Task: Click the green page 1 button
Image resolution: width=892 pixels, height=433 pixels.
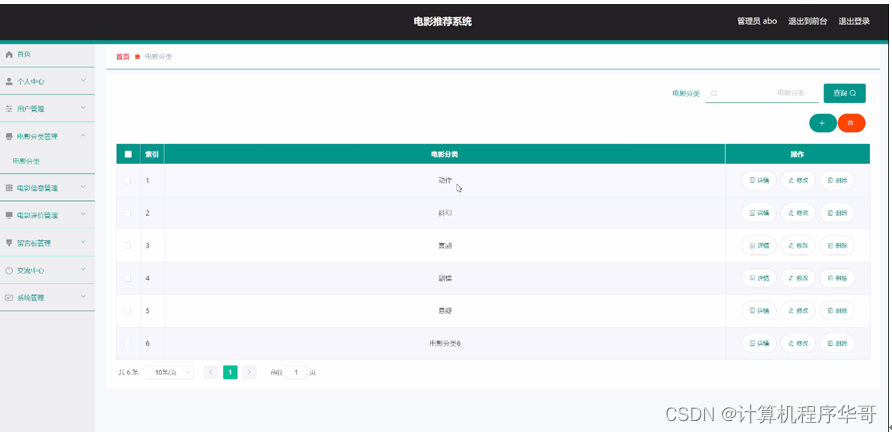Action: 230,373
